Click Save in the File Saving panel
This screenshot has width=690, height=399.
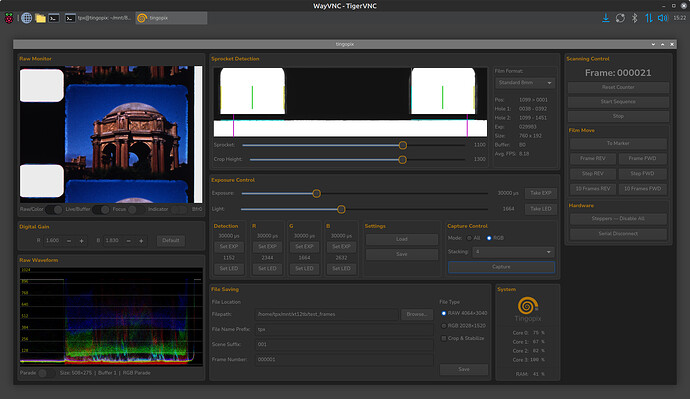(464, 370)
